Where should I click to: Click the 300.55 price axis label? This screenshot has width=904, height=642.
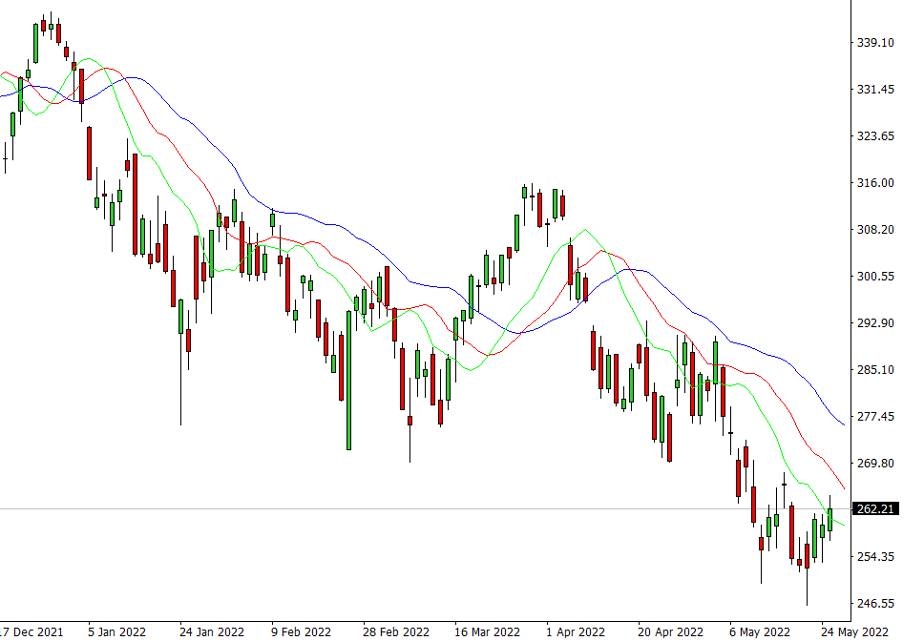click(x=875, y=276)
